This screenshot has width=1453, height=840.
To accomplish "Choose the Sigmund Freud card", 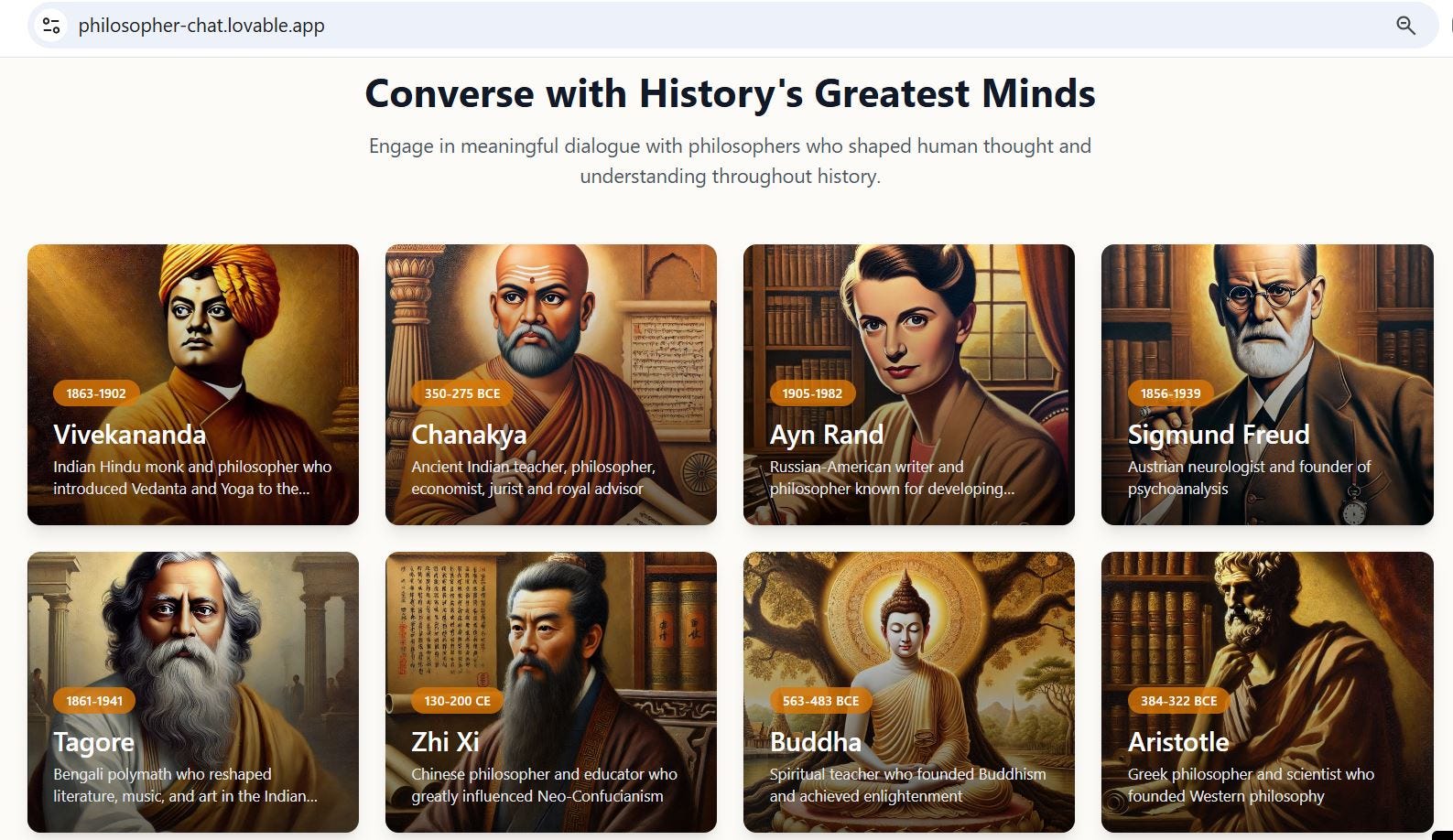I will [x=1267, y=384].
